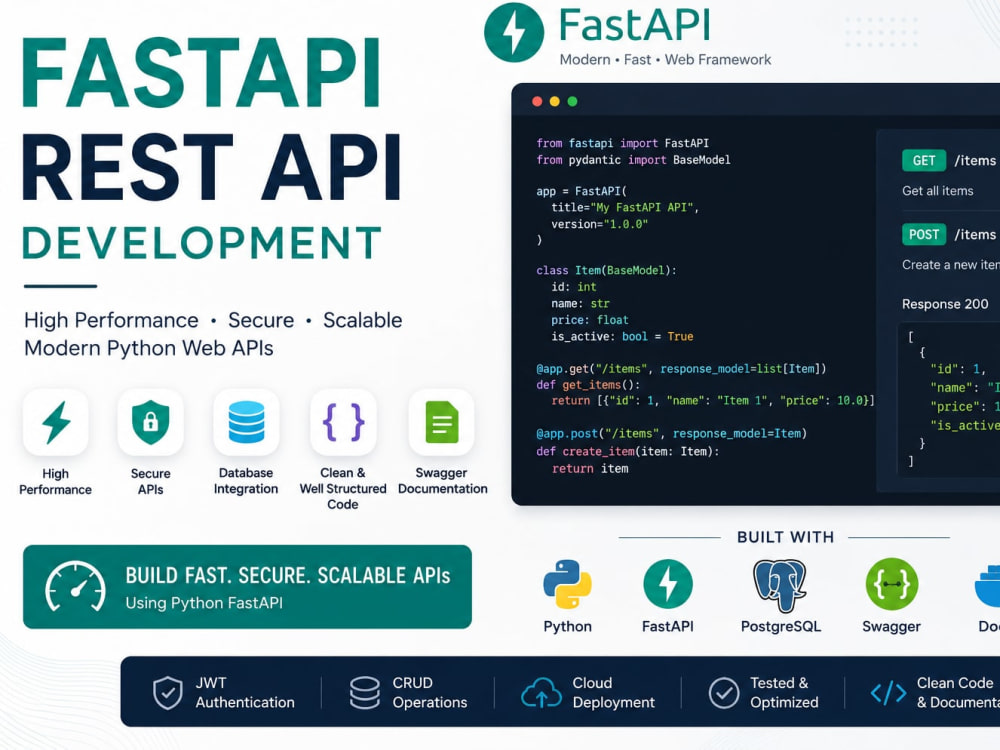The height and width of the screenshot is (750, 1000).
Task: Open the Database Integration cylinder icon
Action: (246, 422)
